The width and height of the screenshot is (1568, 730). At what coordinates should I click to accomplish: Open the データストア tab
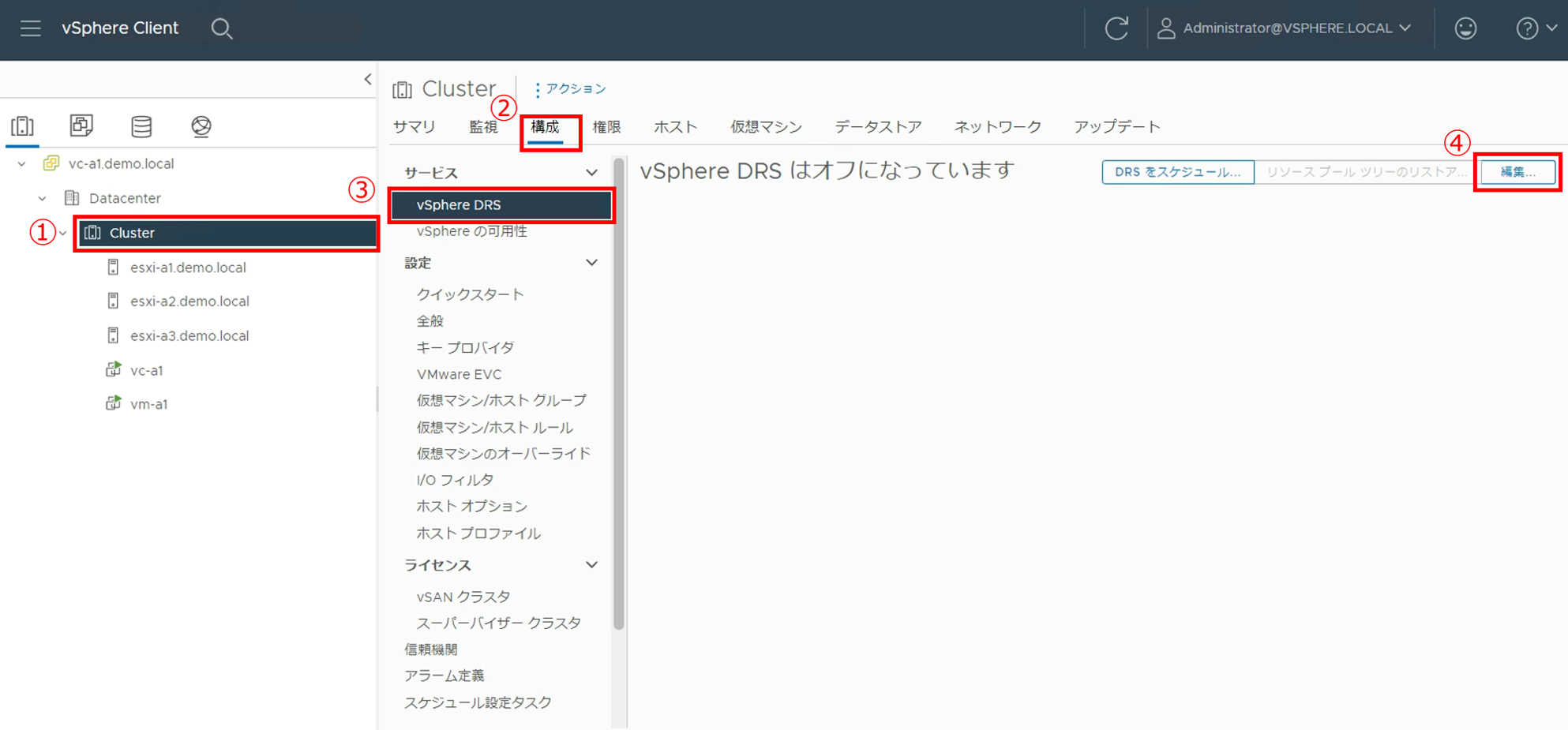(x=878, y=126)
